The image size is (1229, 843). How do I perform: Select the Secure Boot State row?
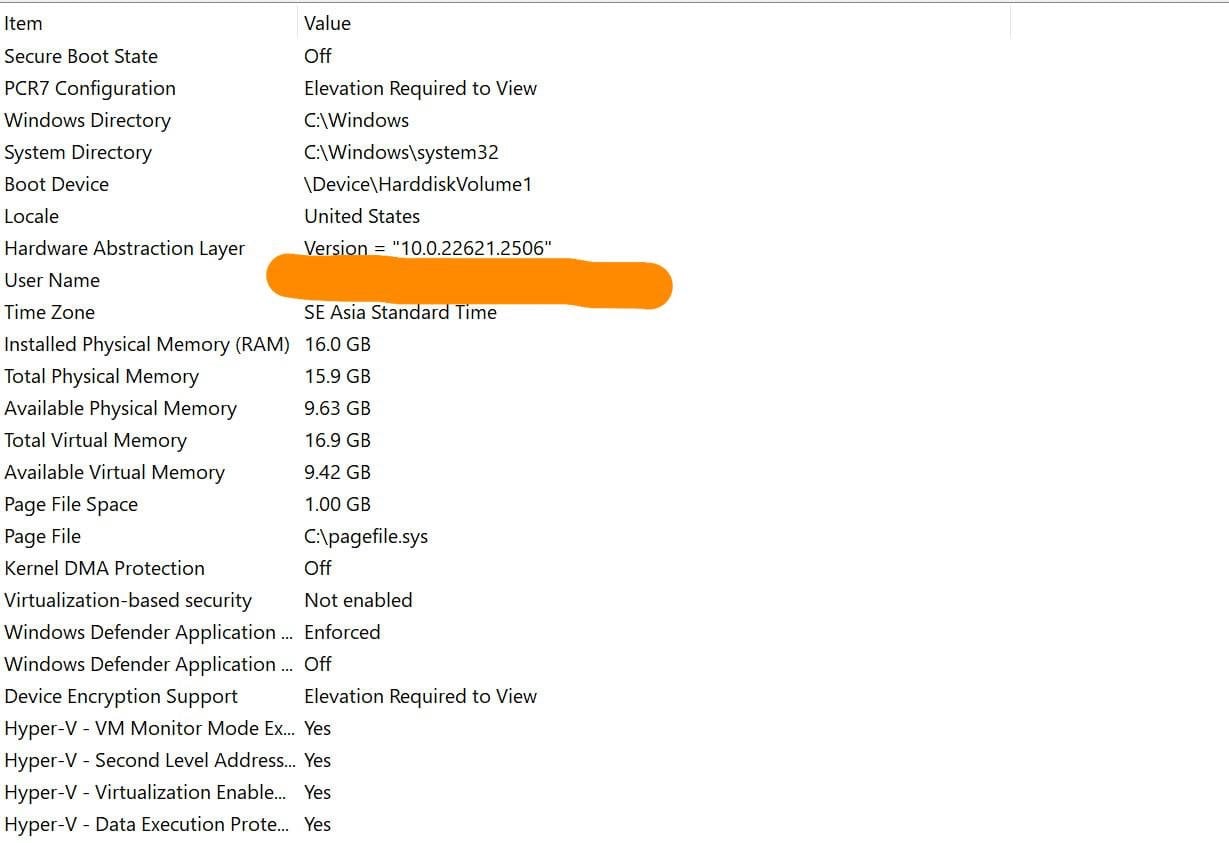81,56
